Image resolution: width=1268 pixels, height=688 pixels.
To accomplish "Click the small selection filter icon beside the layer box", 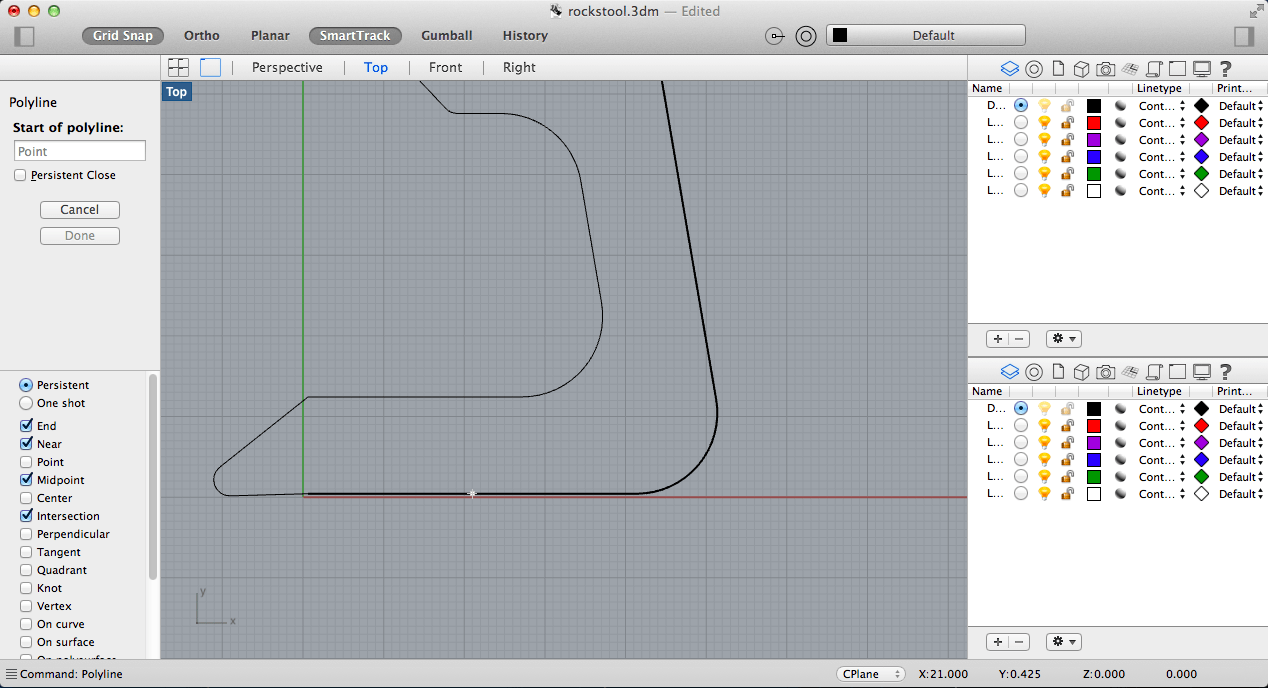I will coord(775,36).
